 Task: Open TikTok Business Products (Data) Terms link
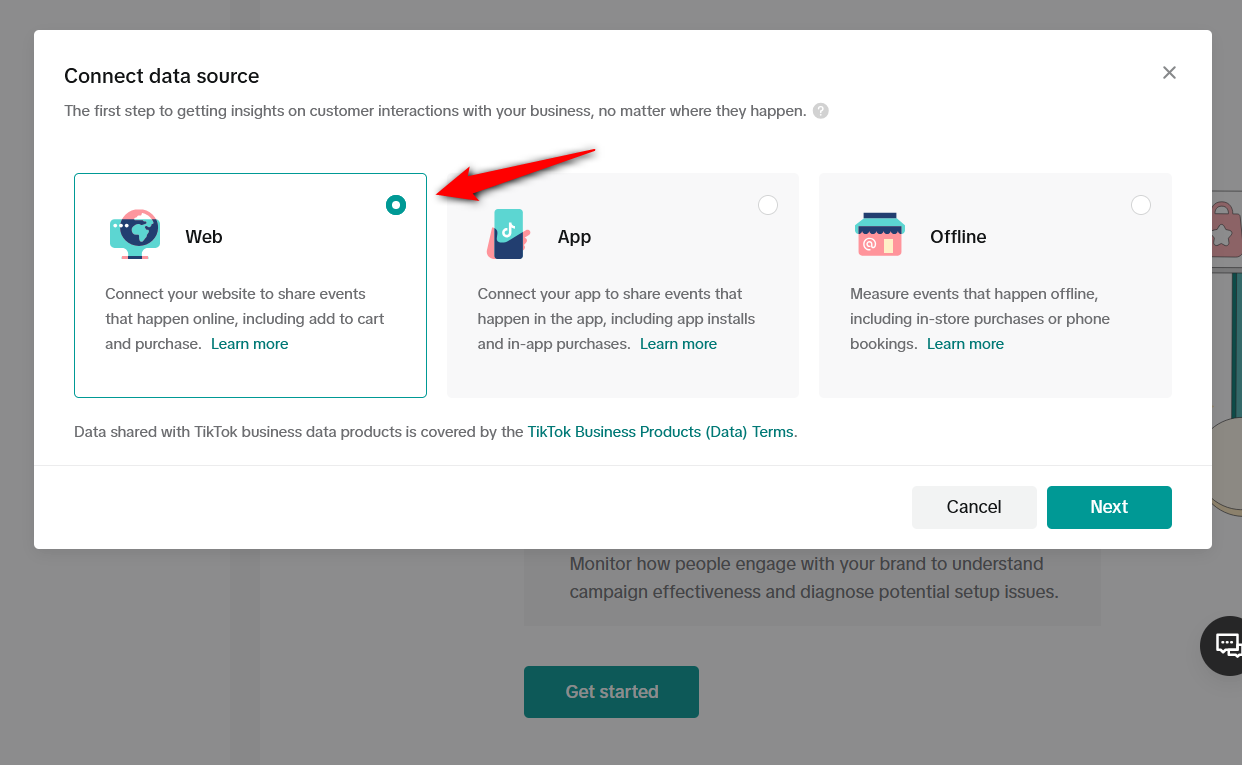pos(661,432)
